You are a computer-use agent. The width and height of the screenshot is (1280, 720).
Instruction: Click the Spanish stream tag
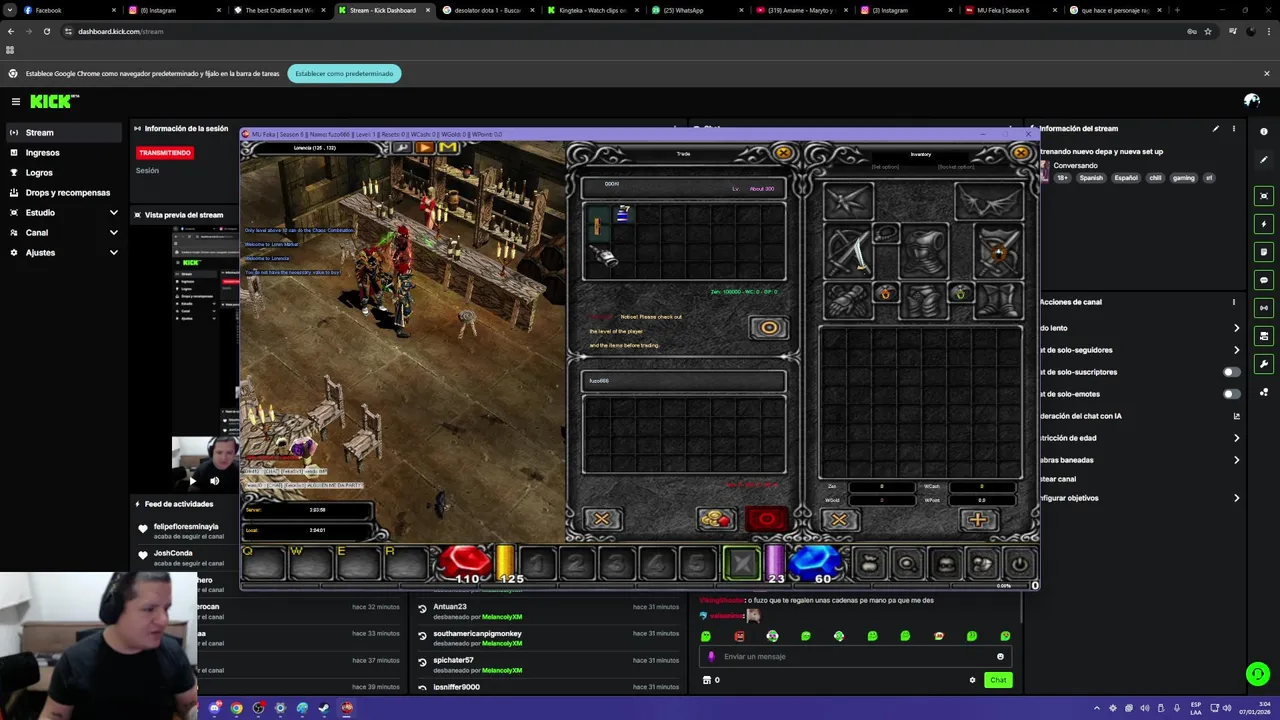coord(1091,178)
